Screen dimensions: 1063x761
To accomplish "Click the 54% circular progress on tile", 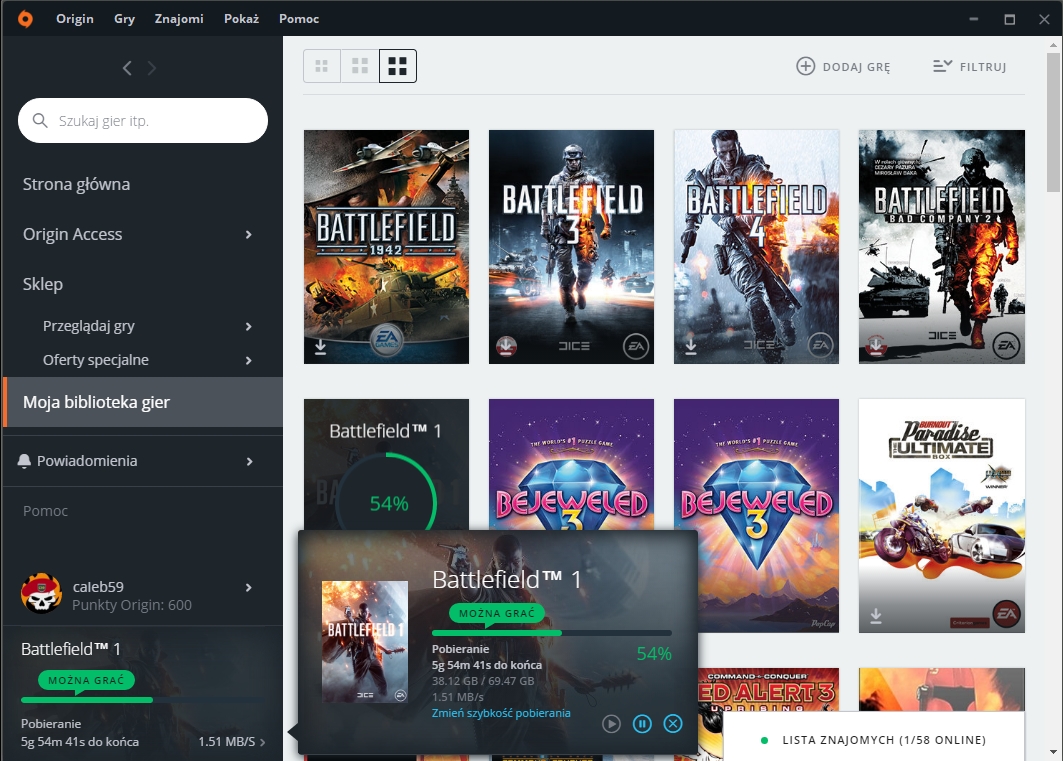I will 387,503.
